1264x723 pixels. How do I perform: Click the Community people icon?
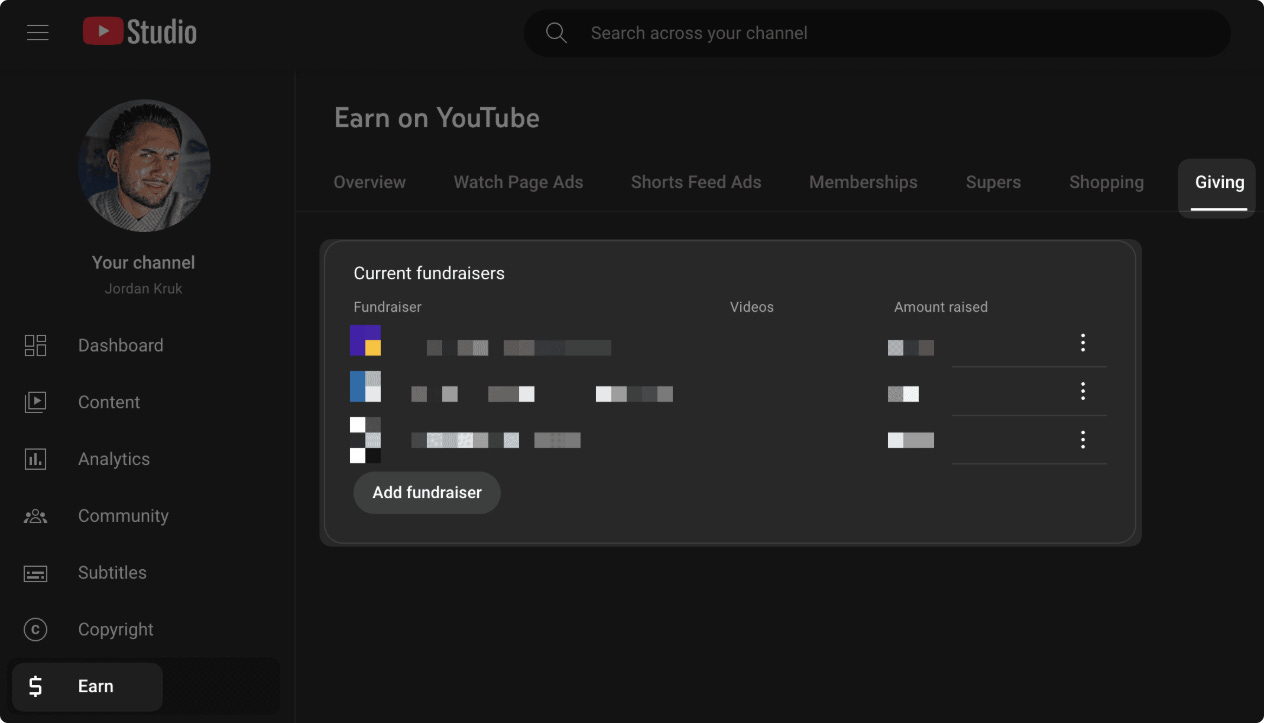click(35, 516)
